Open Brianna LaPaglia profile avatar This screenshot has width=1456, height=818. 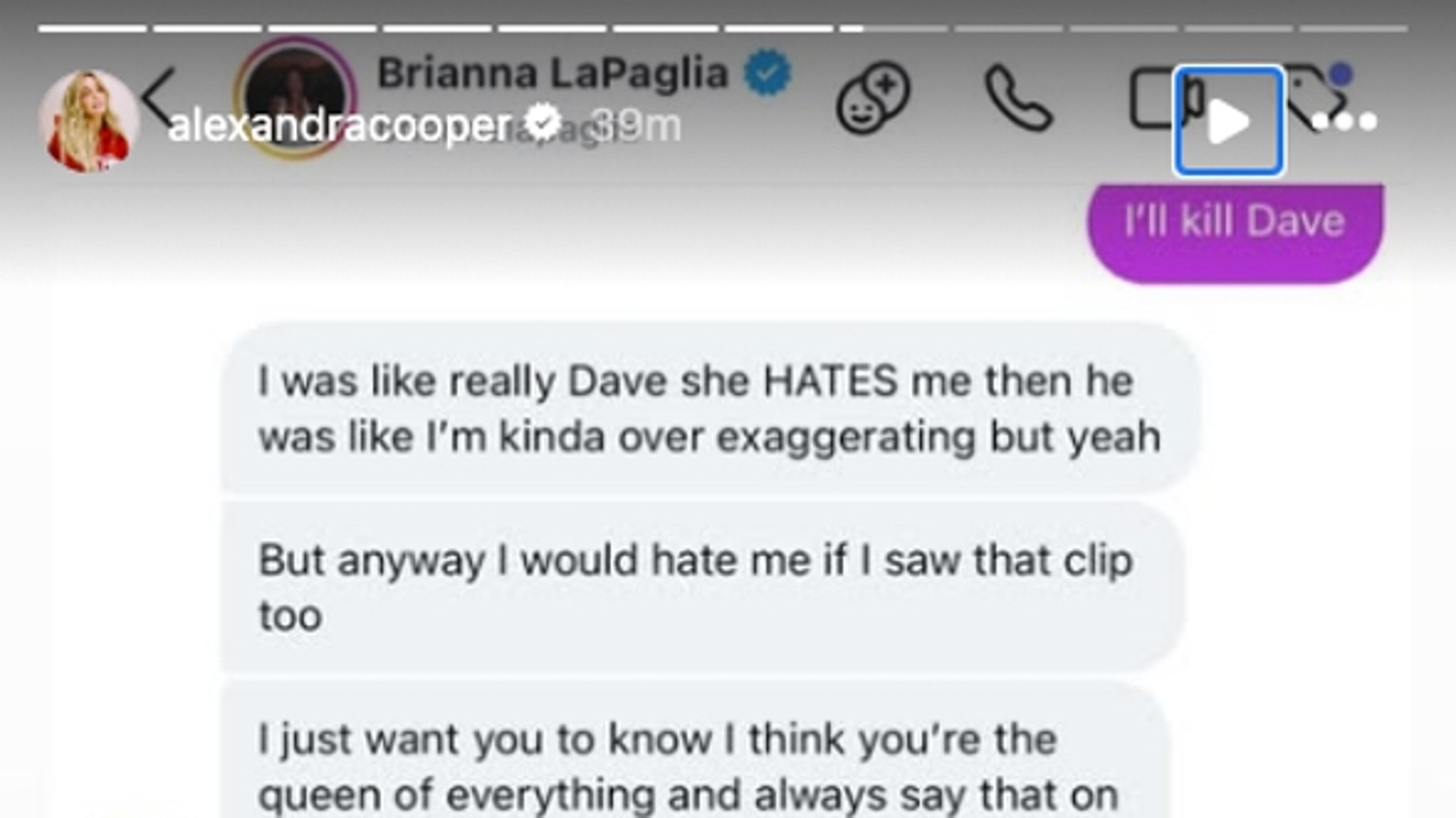[294, 97]
